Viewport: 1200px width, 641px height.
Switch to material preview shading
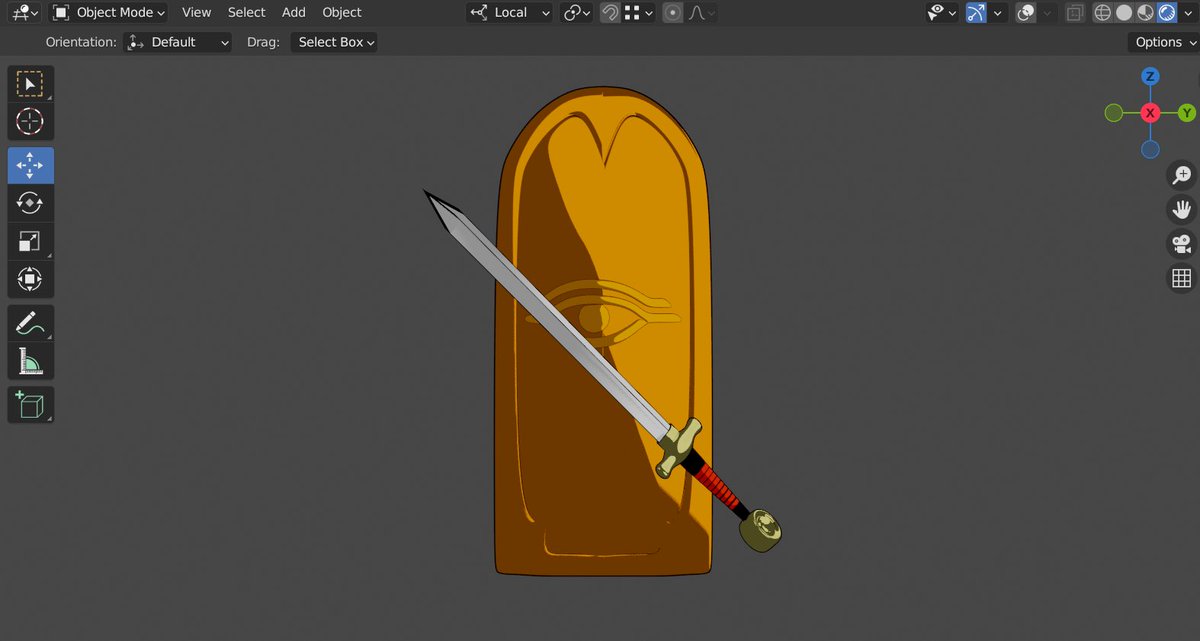pos(1145,13)
